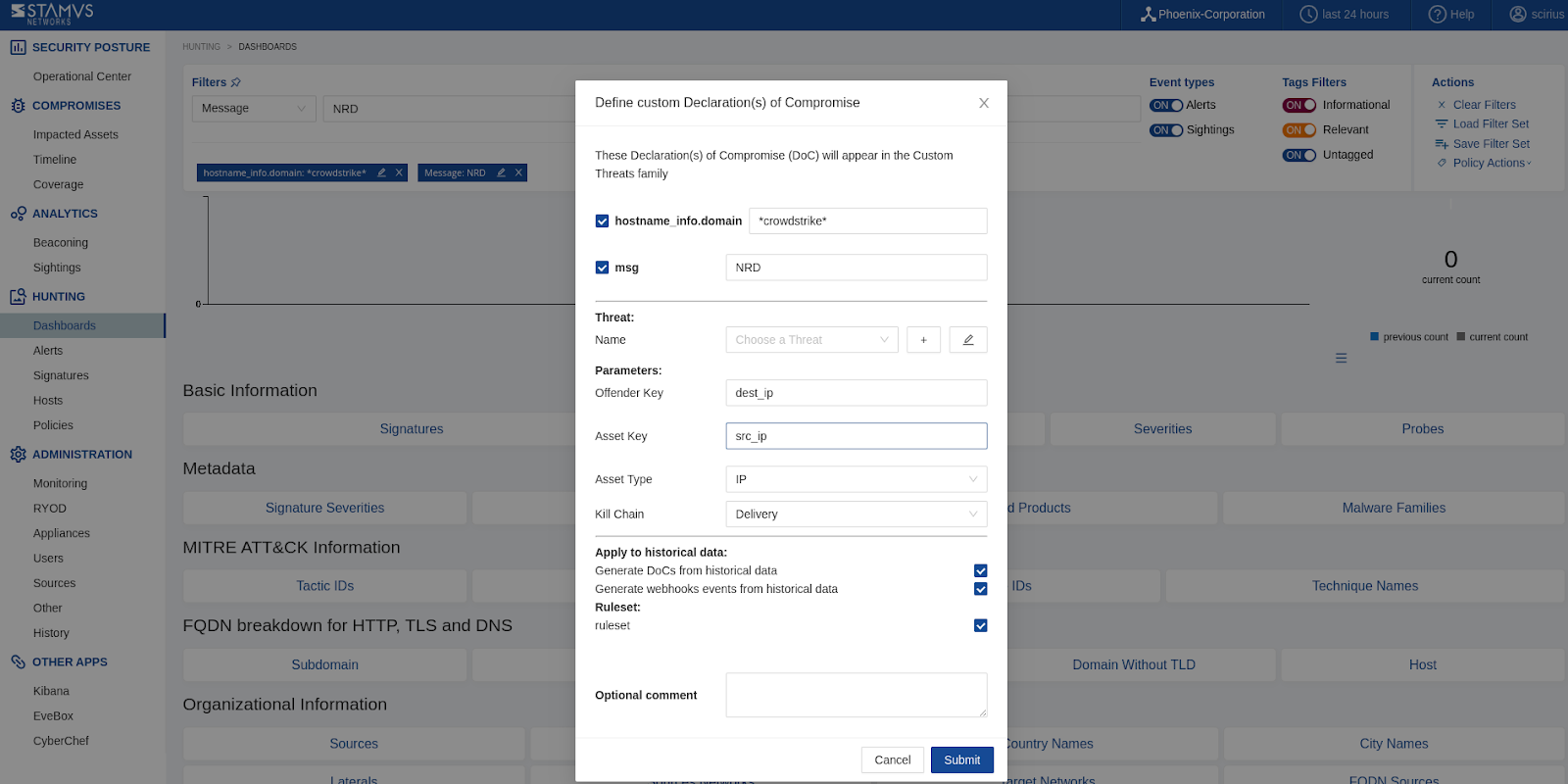Click the Optional comment text area

click(857, 696)
